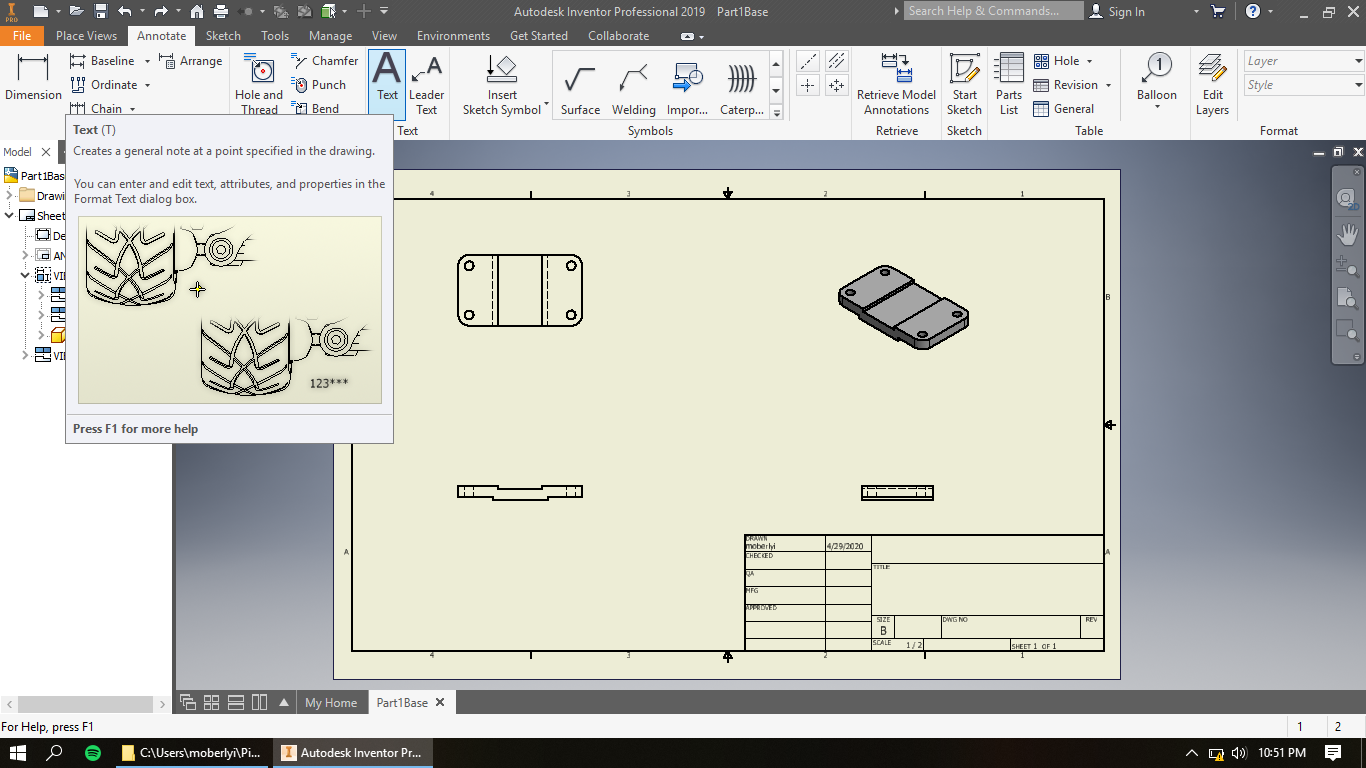The height and width of the screenshot is (768, 1366).
Task: Insert a Parts List table
Action: pos(1009,84)
